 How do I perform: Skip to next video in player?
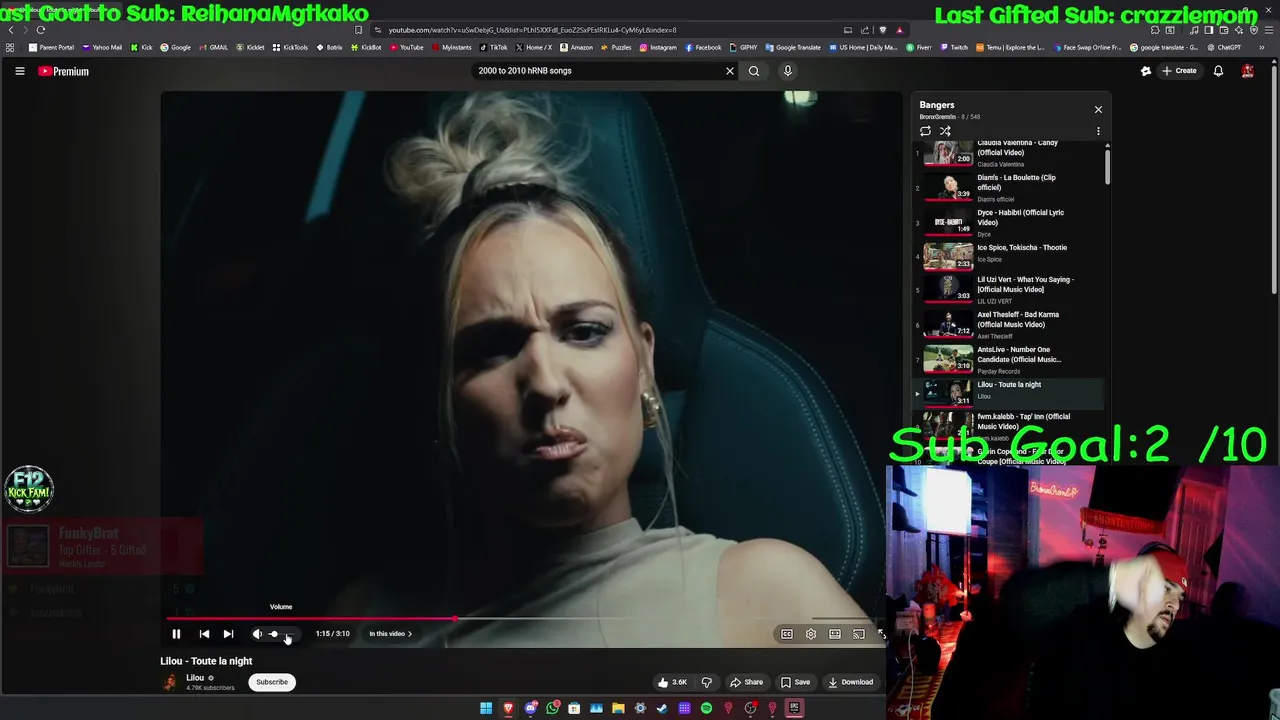point(228,634)
